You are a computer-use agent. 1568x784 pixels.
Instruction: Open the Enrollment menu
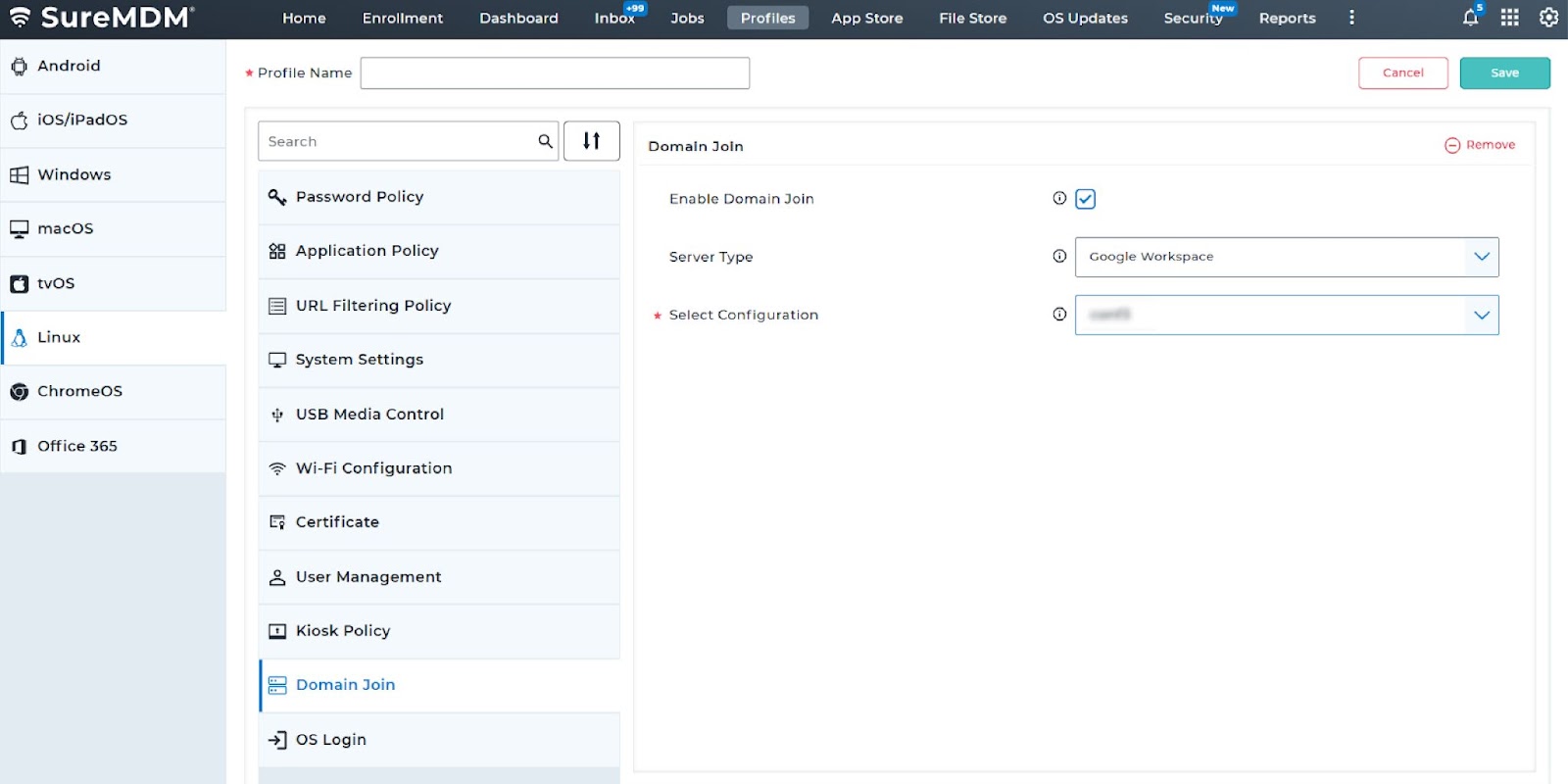(x=403, y=18)
